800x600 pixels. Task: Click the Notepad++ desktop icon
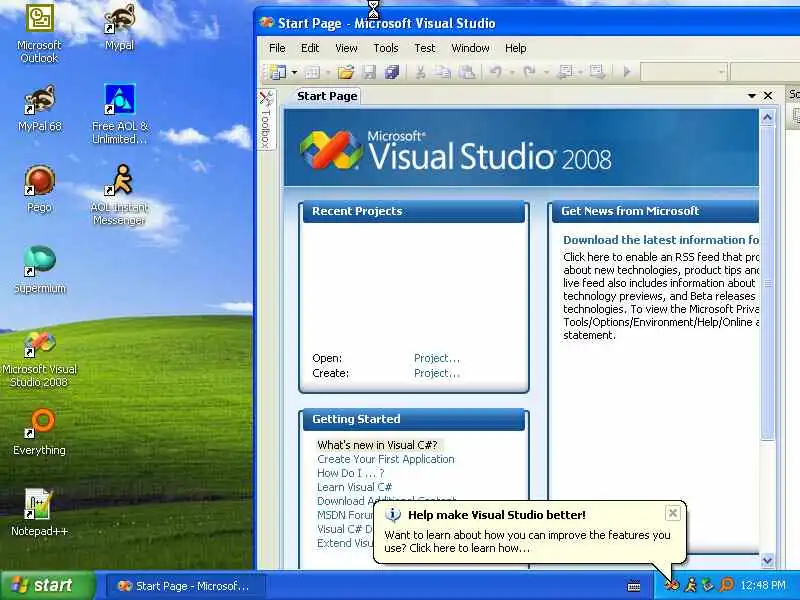click(39, 512)
